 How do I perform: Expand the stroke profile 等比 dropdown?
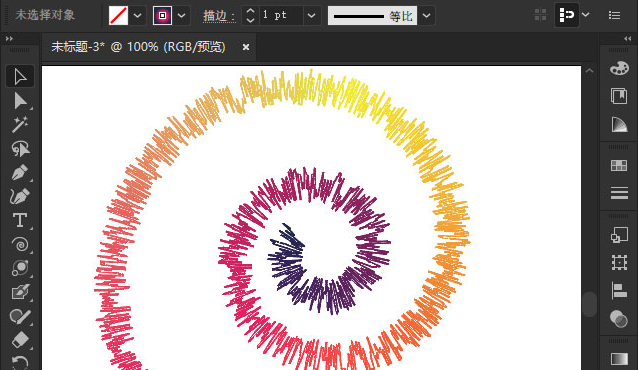426,15
